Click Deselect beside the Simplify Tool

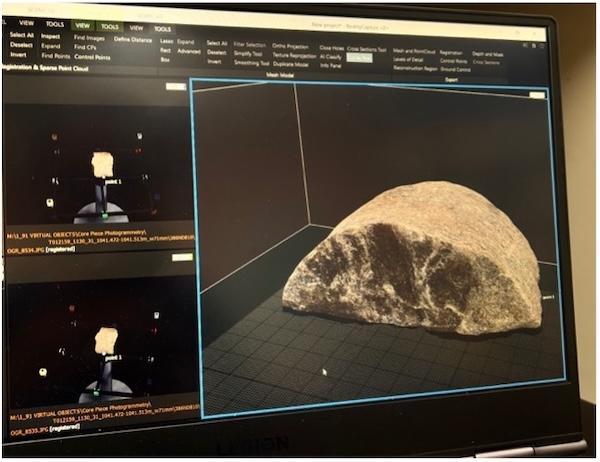click(217, 52)
